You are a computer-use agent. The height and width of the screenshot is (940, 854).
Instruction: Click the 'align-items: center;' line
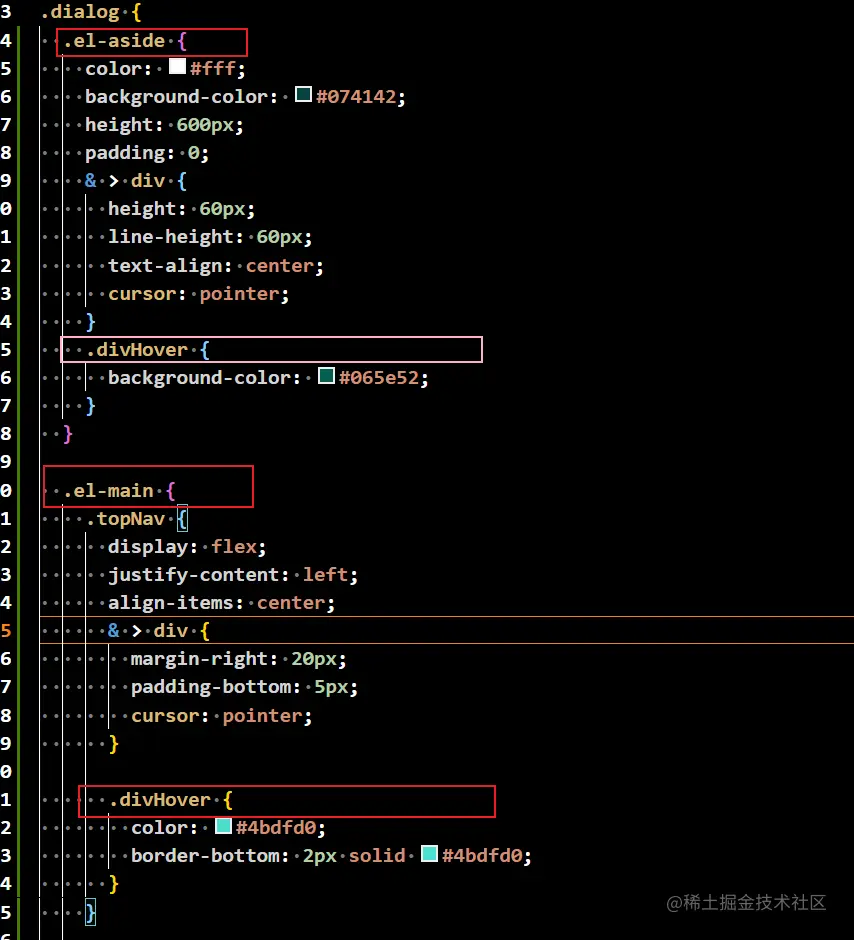pyautogui.click(x=221, y=602)
